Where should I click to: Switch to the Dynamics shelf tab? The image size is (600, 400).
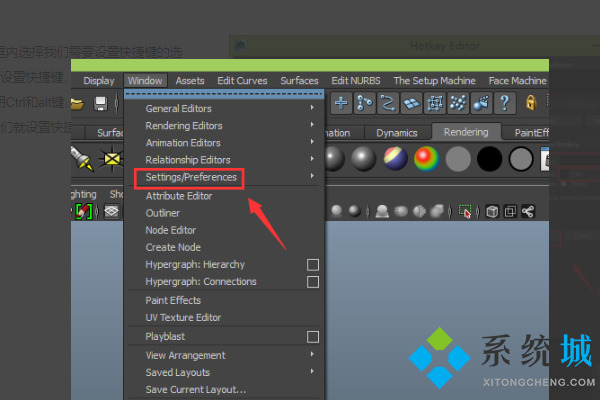(397, 132)
